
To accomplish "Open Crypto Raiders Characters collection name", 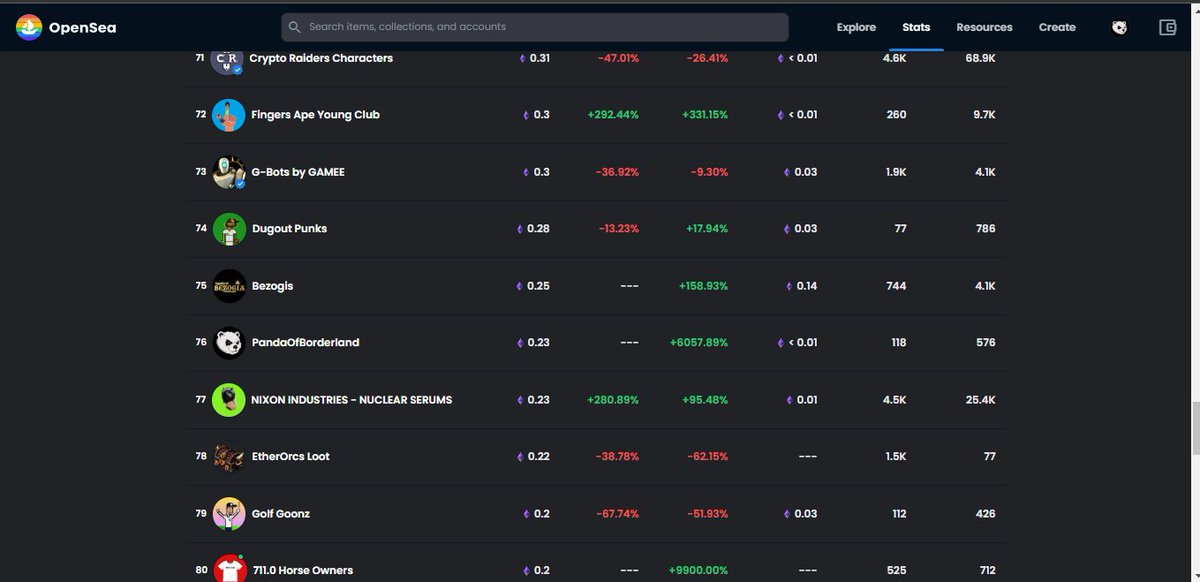I will pos(321,58).
